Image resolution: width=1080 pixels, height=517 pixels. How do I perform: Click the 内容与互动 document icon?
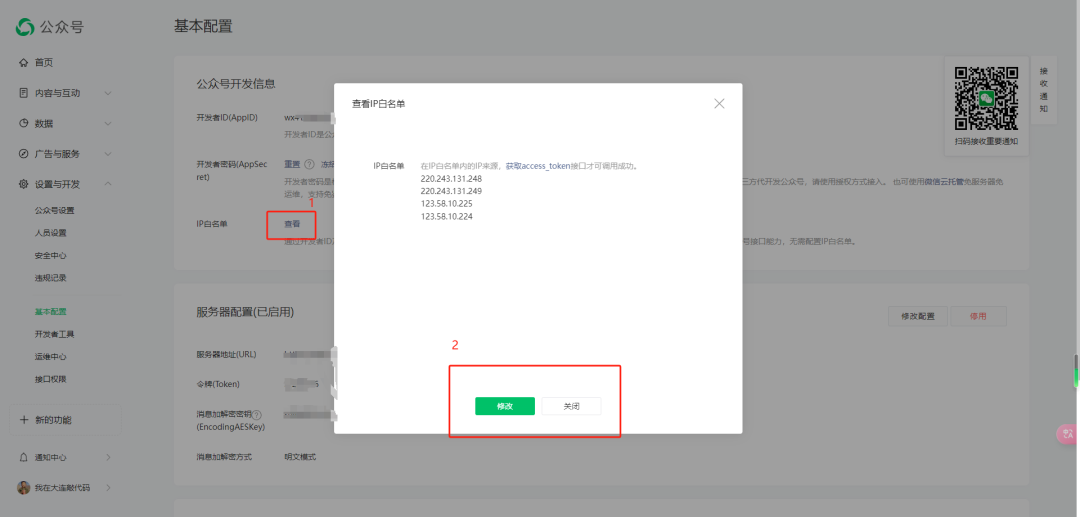(23, 93)
